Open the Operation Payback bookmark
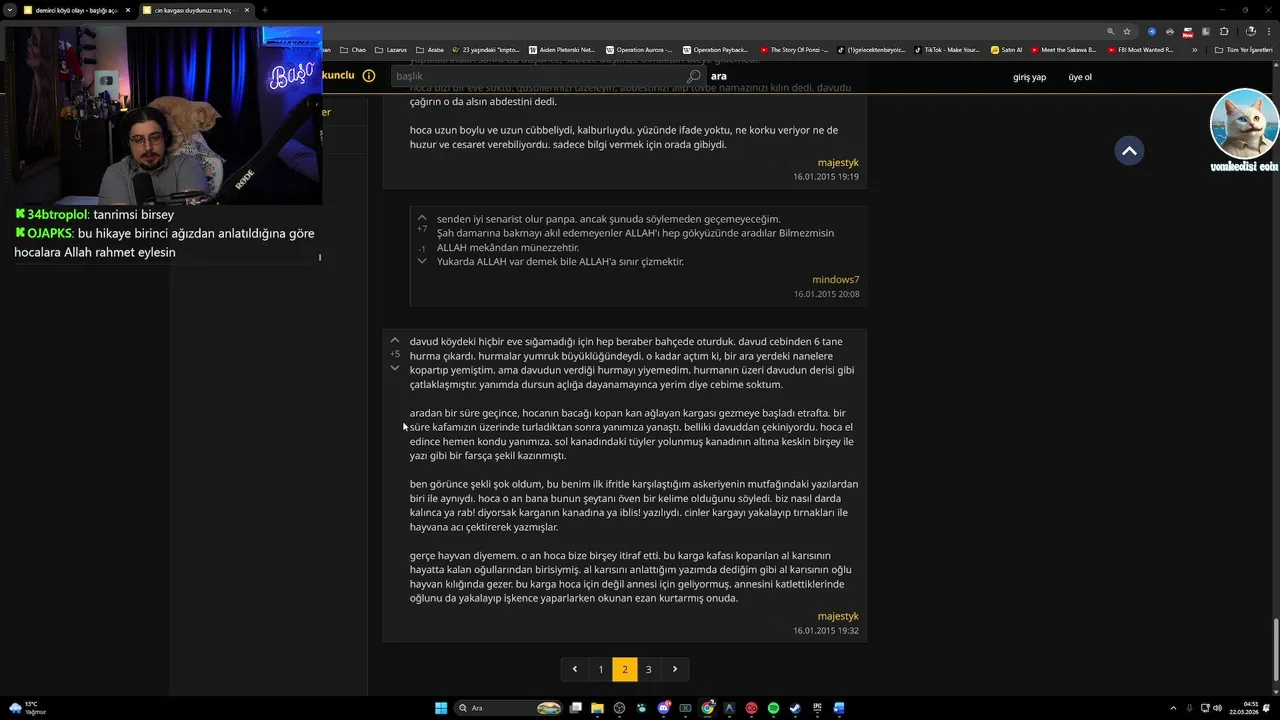The height and width of the screenshot is (720, 1280). point(716,50)
